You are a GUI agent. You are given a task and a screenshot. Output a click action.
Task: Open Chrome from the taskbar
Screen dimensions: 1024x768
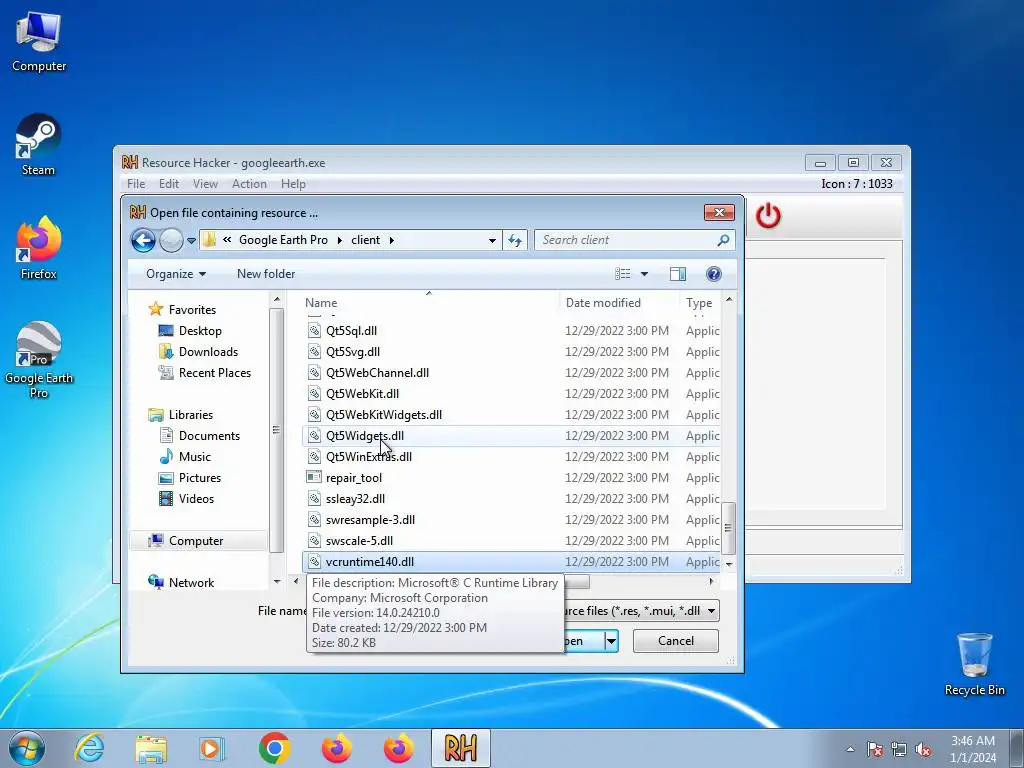pos(275,748)
